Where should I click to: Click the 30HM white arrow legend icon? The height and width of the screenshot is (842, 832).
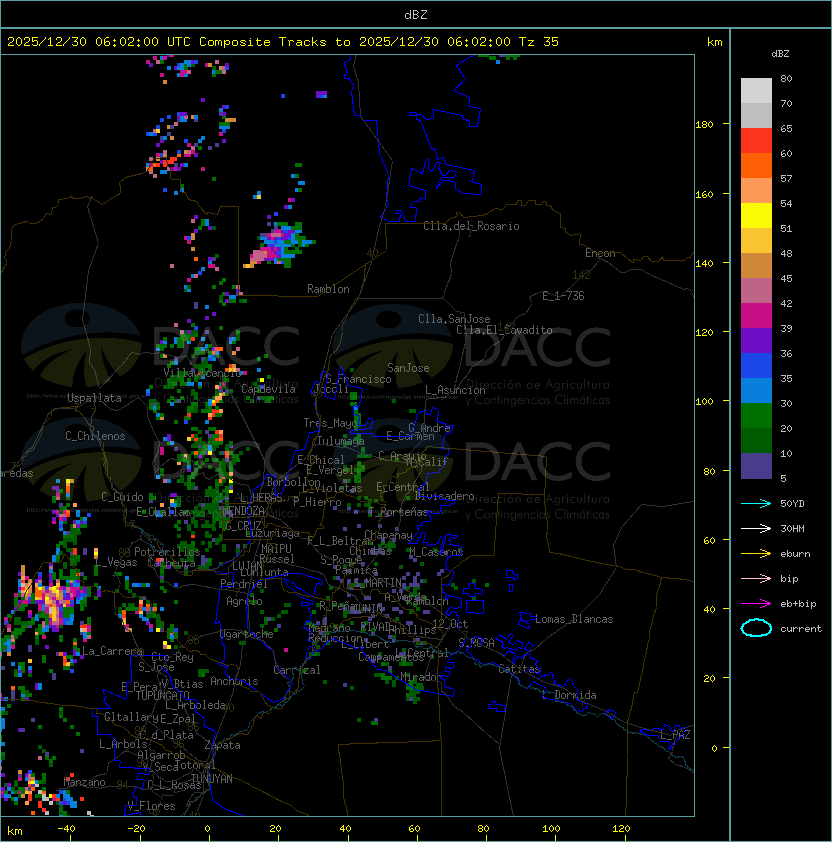point(756,528)
